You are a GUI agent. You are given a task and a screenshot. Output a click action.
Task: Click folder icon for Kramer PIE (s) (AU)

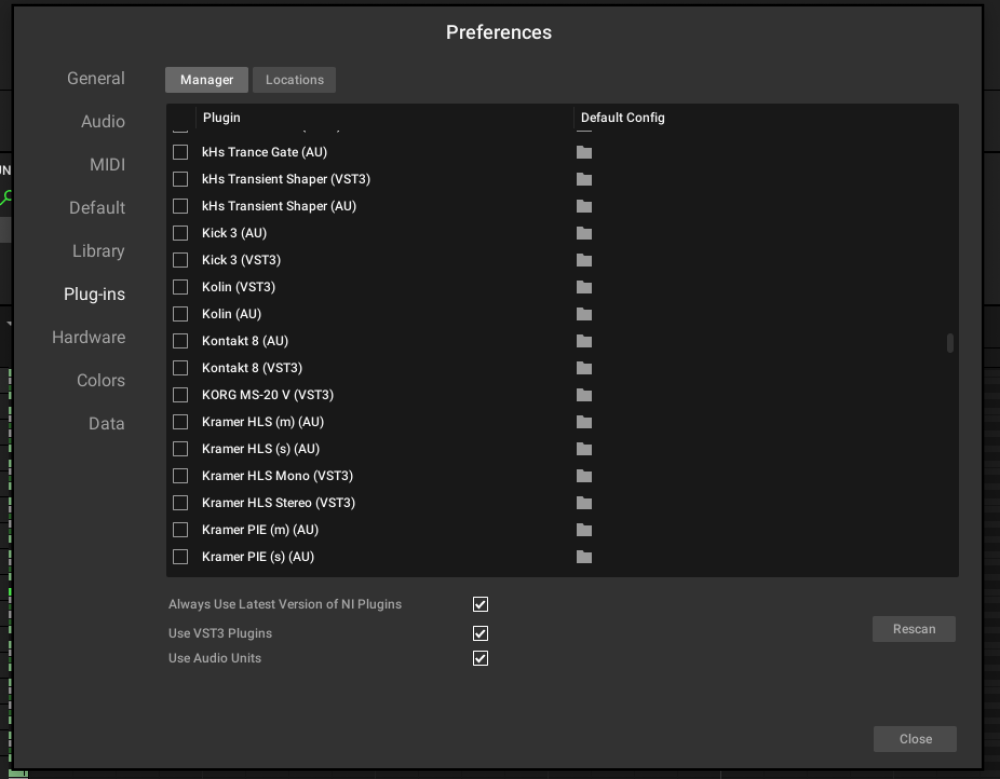coord(584,557)
